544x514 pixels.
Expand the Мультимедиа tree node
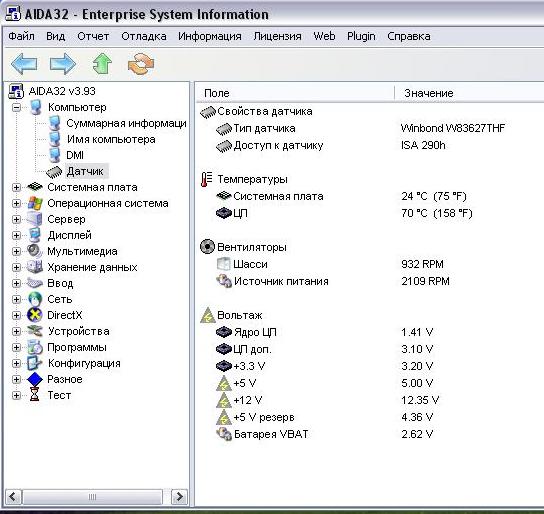[x=16, y=251]
